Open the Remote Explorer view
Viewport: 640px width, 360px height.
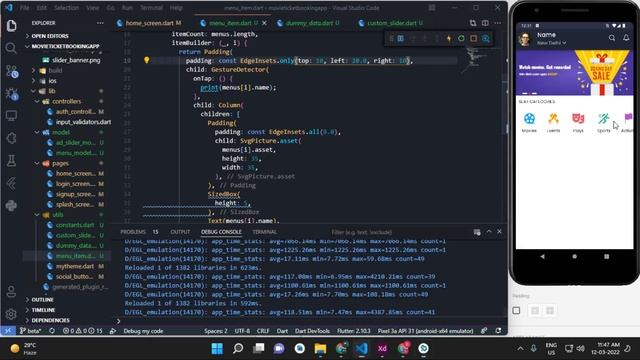(11, 116)
